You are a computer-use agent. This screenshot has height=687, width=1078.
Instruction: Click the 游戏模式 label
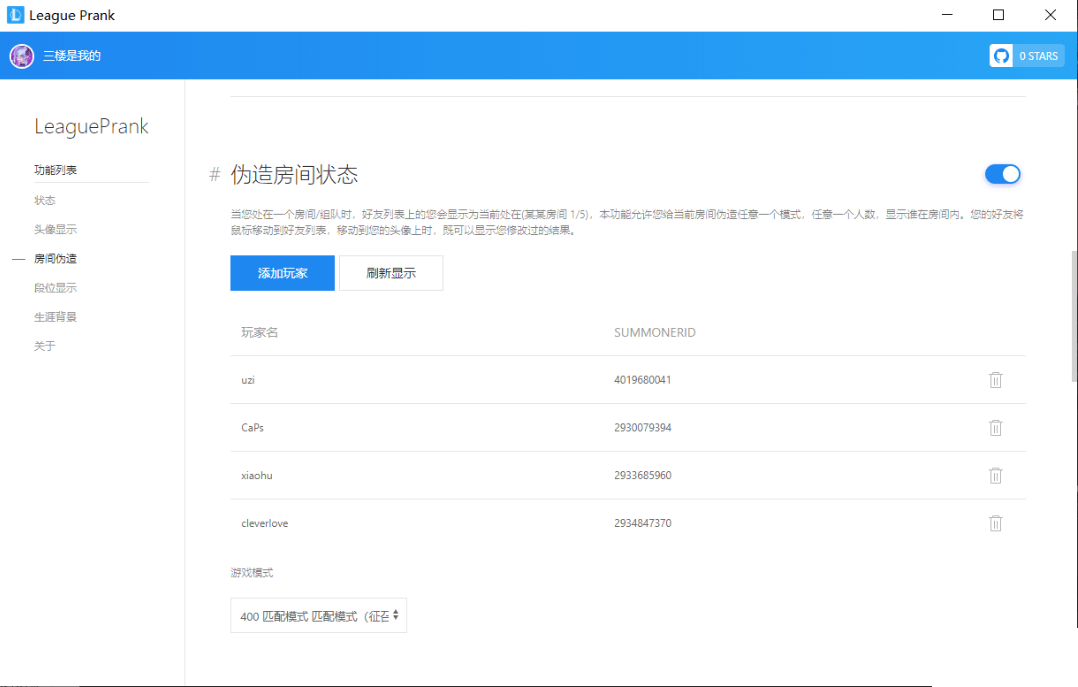click(252, 572)
